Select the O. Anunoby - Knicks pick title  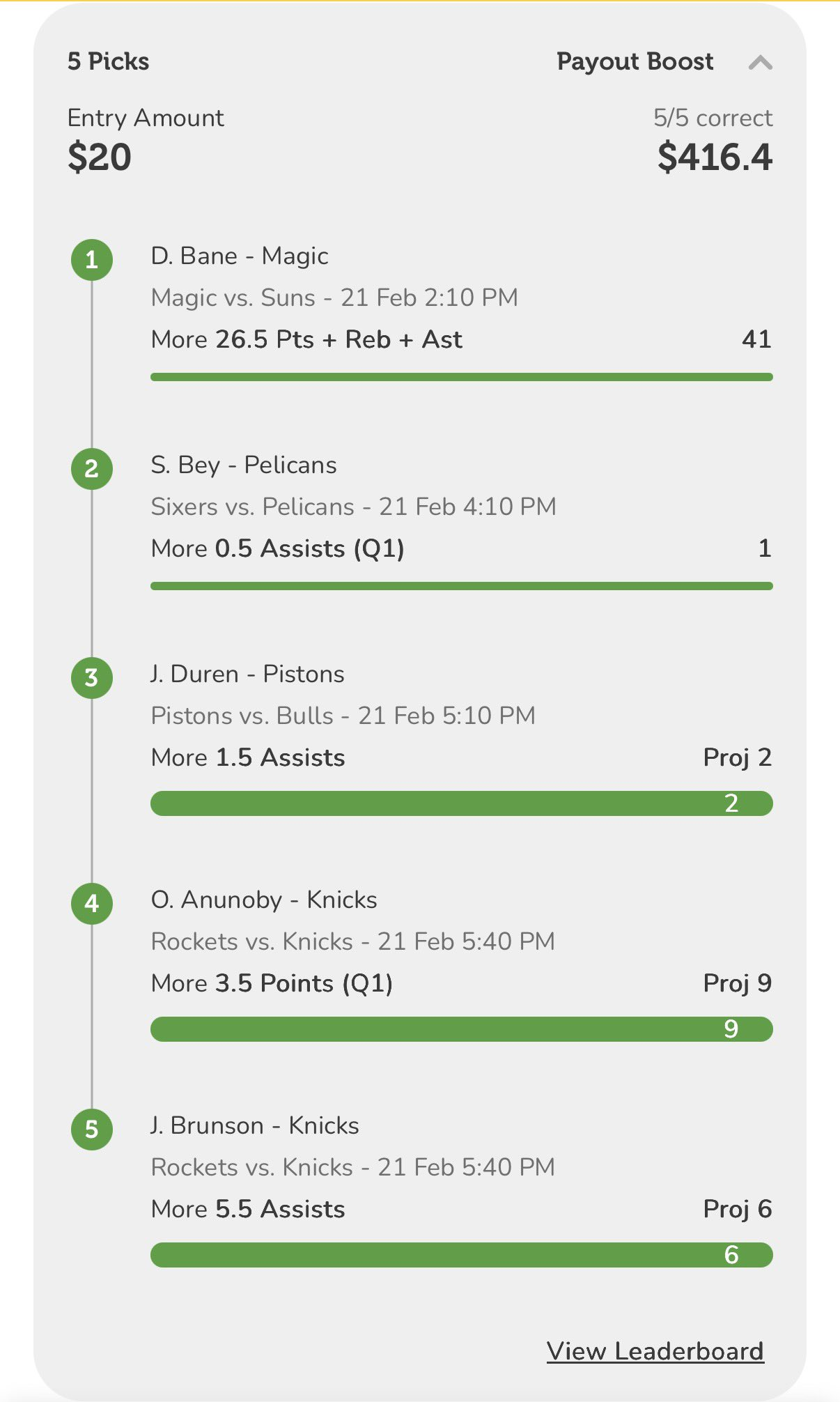pyautogui.click(x=264, y=900)
